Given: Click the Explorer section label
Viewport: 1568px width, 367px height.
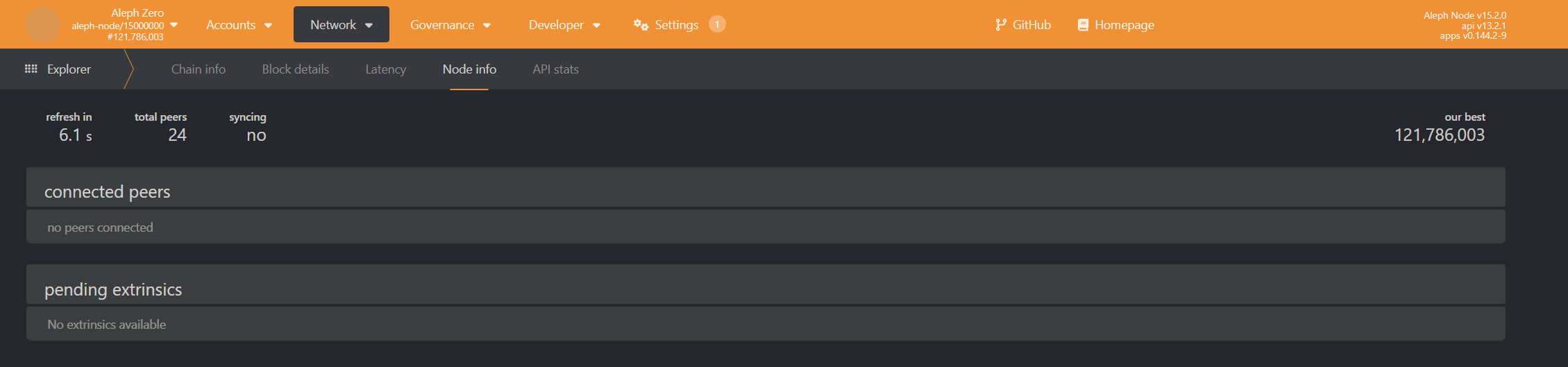Looking at the screenshot, I should pyautogui.click(x=69, y=69).
